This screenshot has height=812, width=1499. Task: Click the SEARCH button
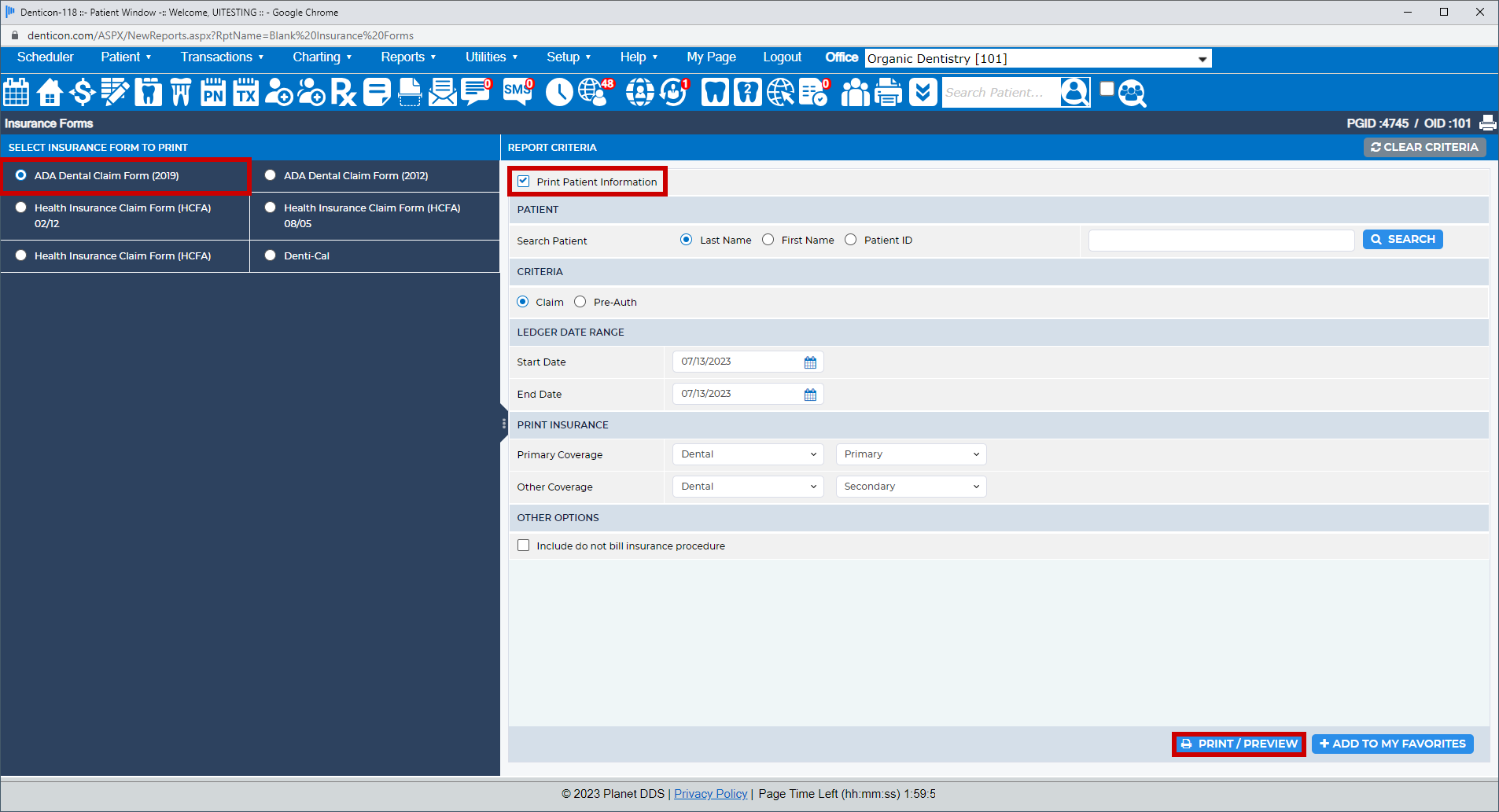(x=1402, y=239)
